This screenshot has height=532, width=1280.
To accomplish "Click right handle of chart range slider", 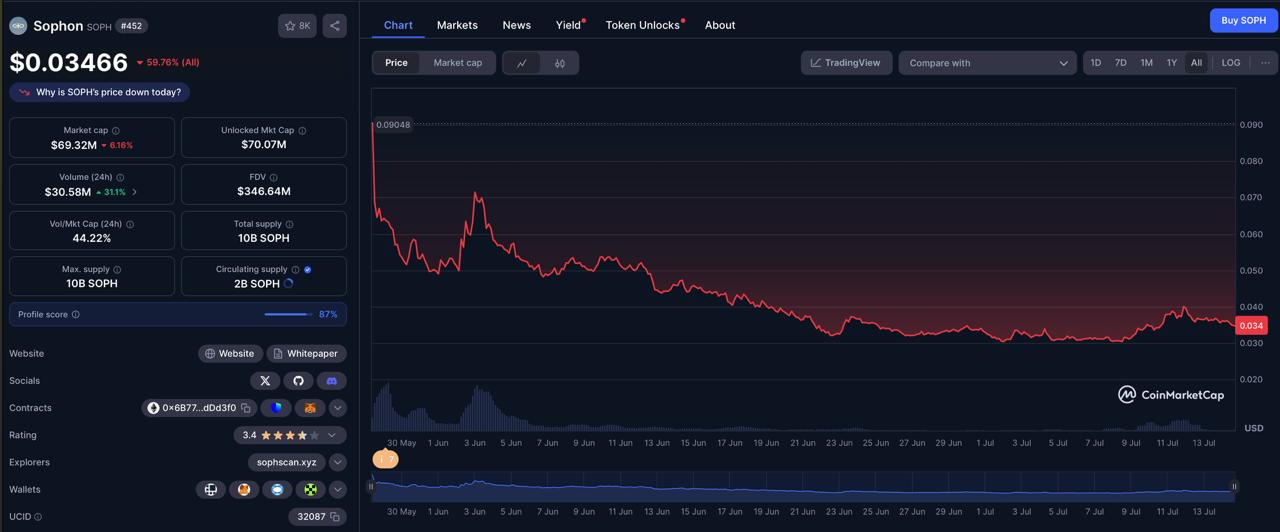I will [x=1234, y=487].
